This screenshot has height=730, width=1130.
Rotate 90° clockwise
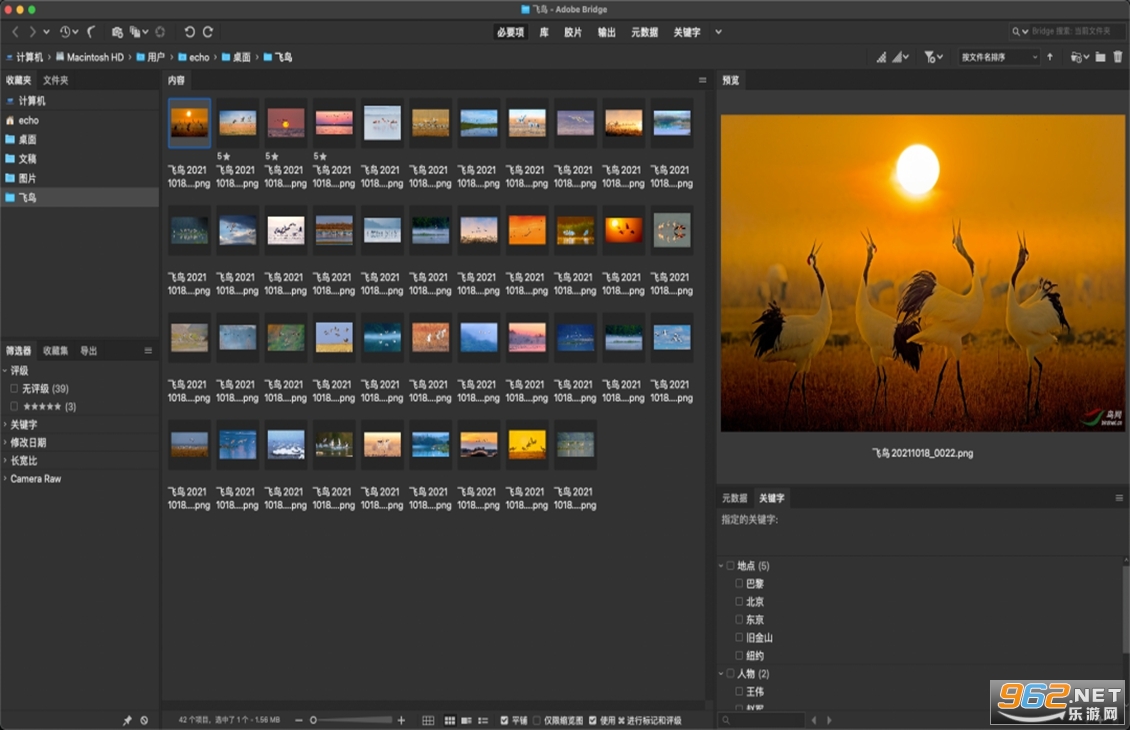point(208,32)
